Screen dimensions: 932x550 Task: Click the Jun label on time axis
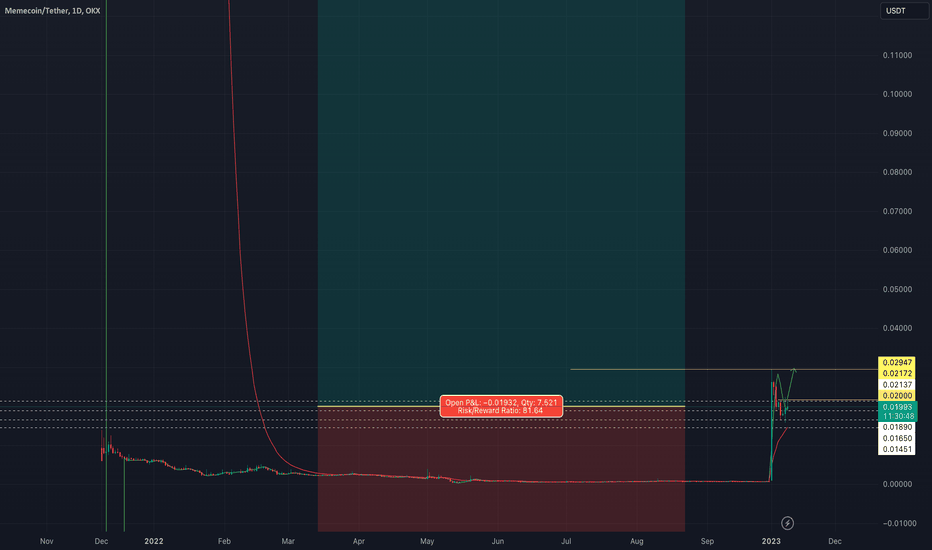pyautogui.click(x=498, y=541)
